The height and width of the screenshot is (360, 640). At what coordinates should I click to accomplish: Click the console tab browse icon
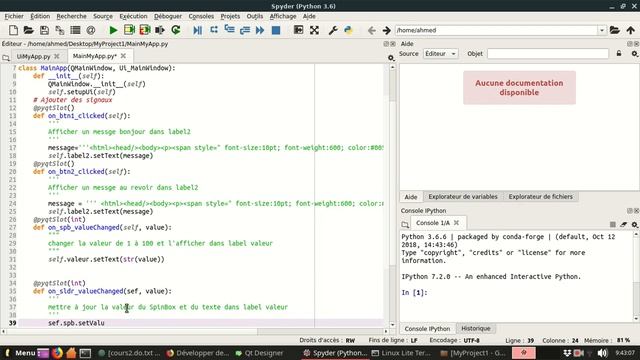[x=405, y=224]
